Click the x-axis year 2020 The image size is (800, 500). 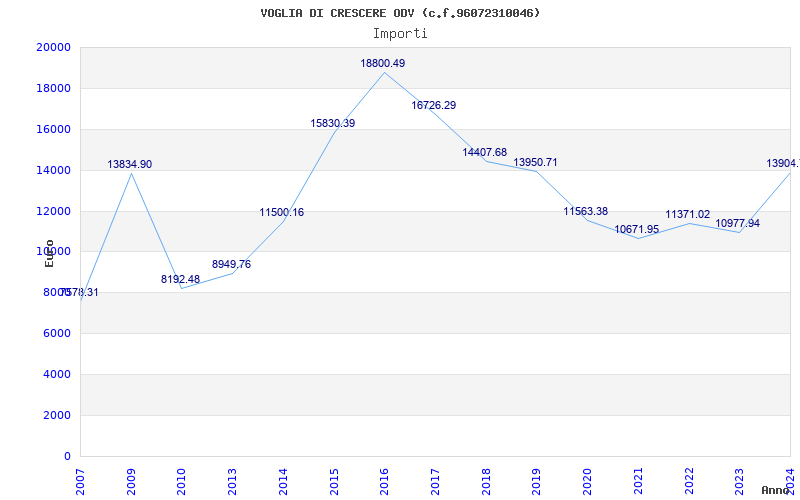coord(587,482)
